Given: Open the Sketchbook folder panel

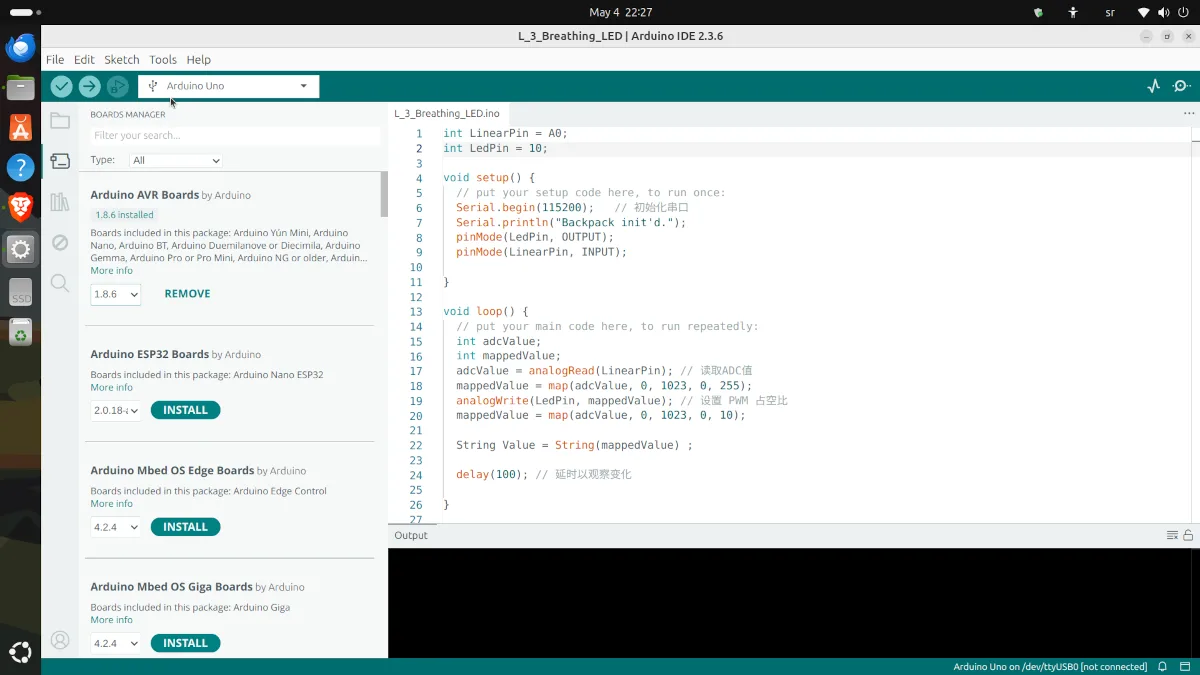Looking at the screenshot, I should (60, 122).
